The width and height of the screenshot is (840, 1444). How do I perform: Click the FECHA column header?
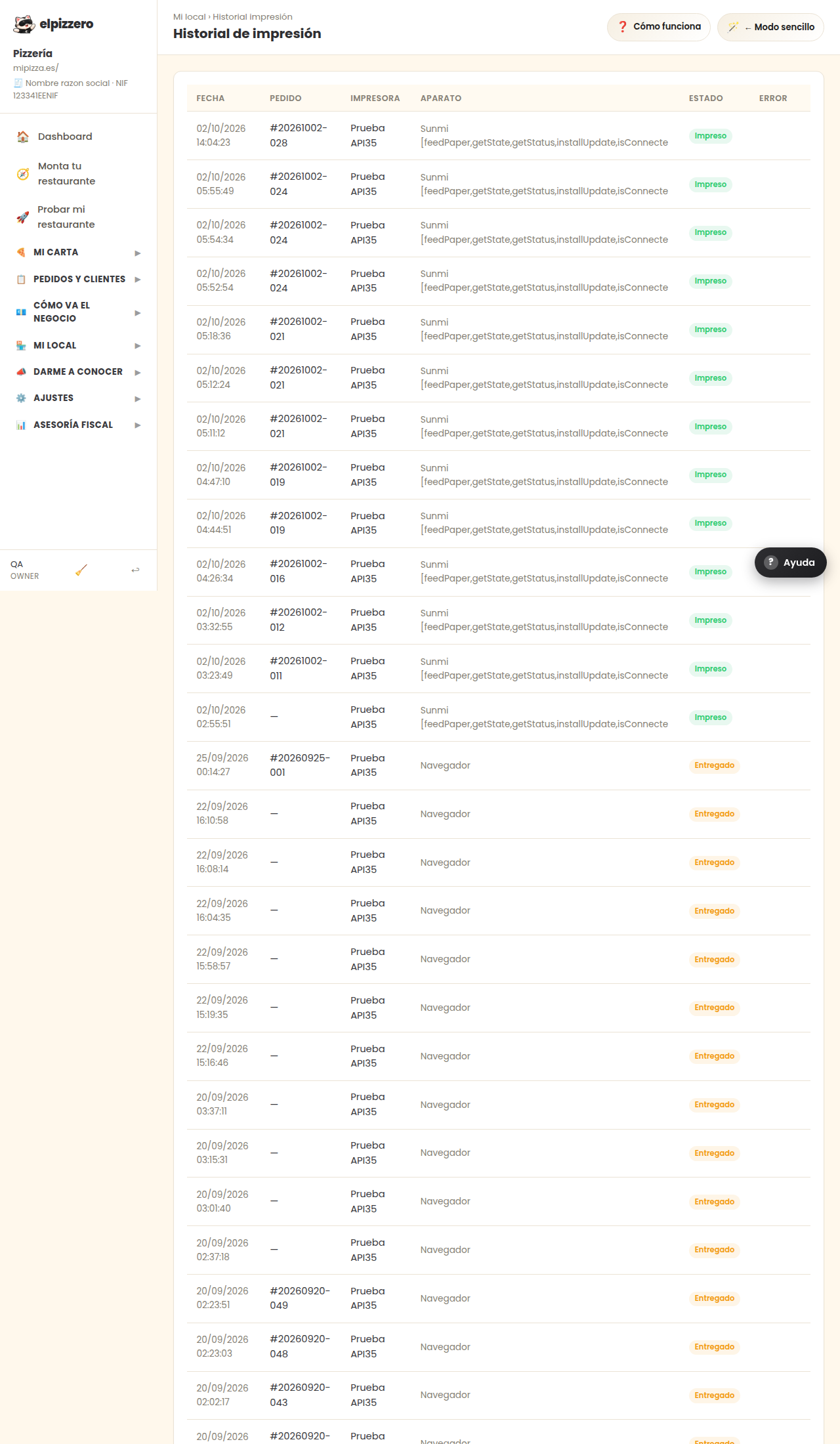(211, 98)
